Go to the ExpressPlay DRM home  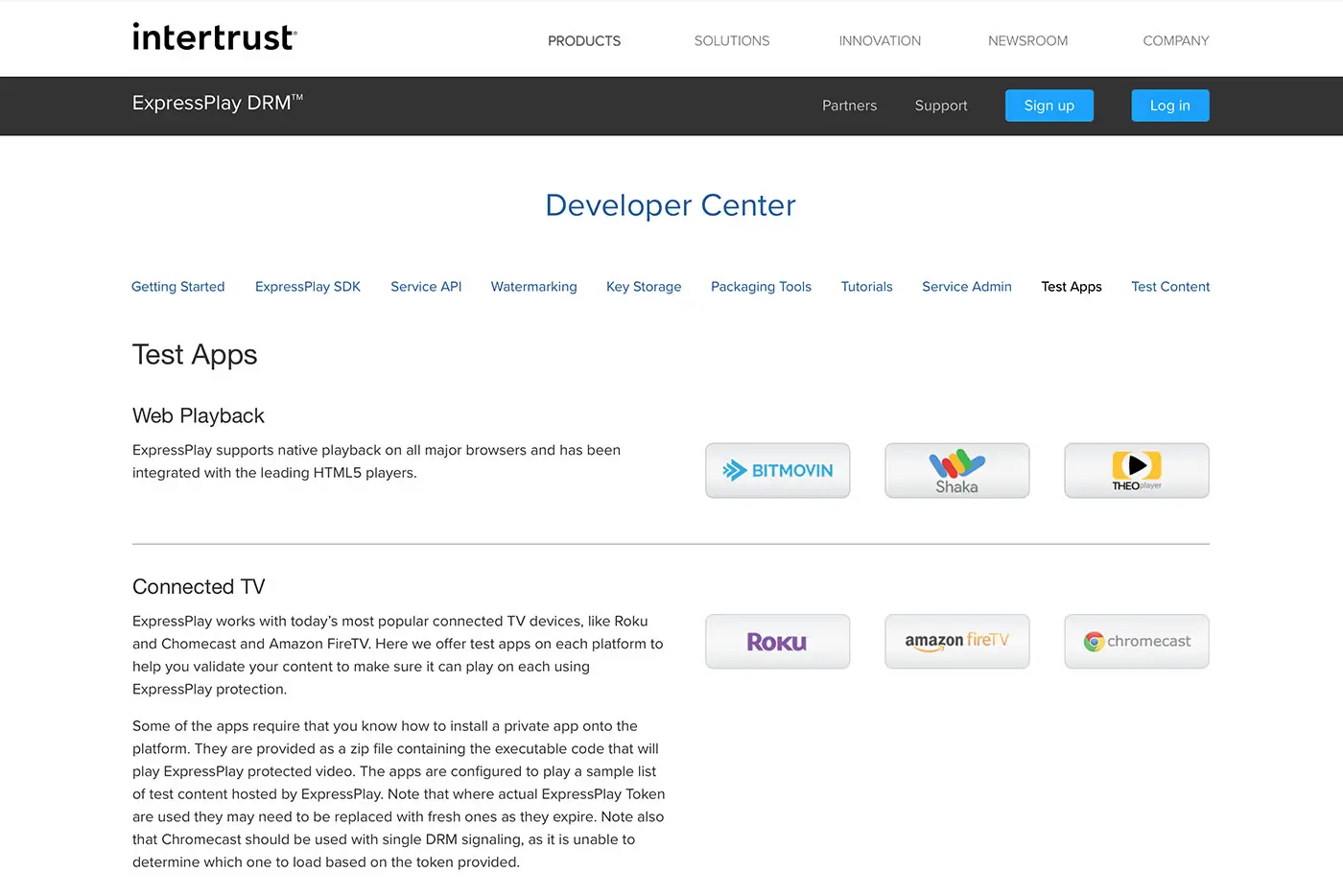point(218,103)
